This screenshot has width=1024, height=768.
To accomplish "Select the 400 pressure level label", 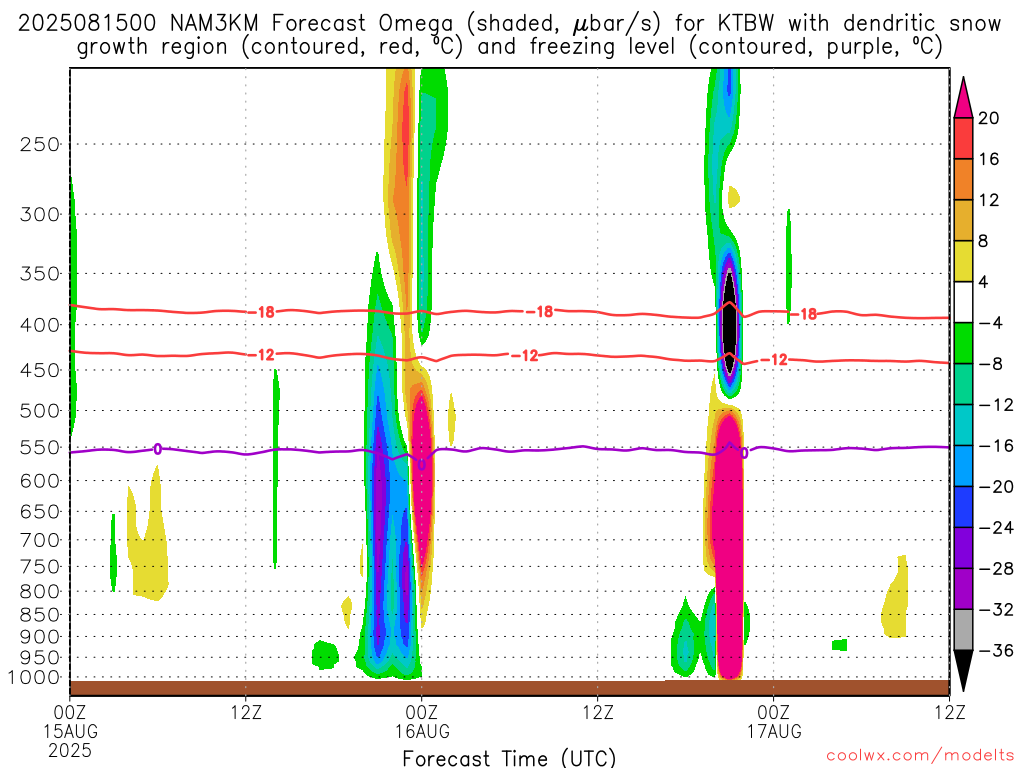I will tap(40, 325).
